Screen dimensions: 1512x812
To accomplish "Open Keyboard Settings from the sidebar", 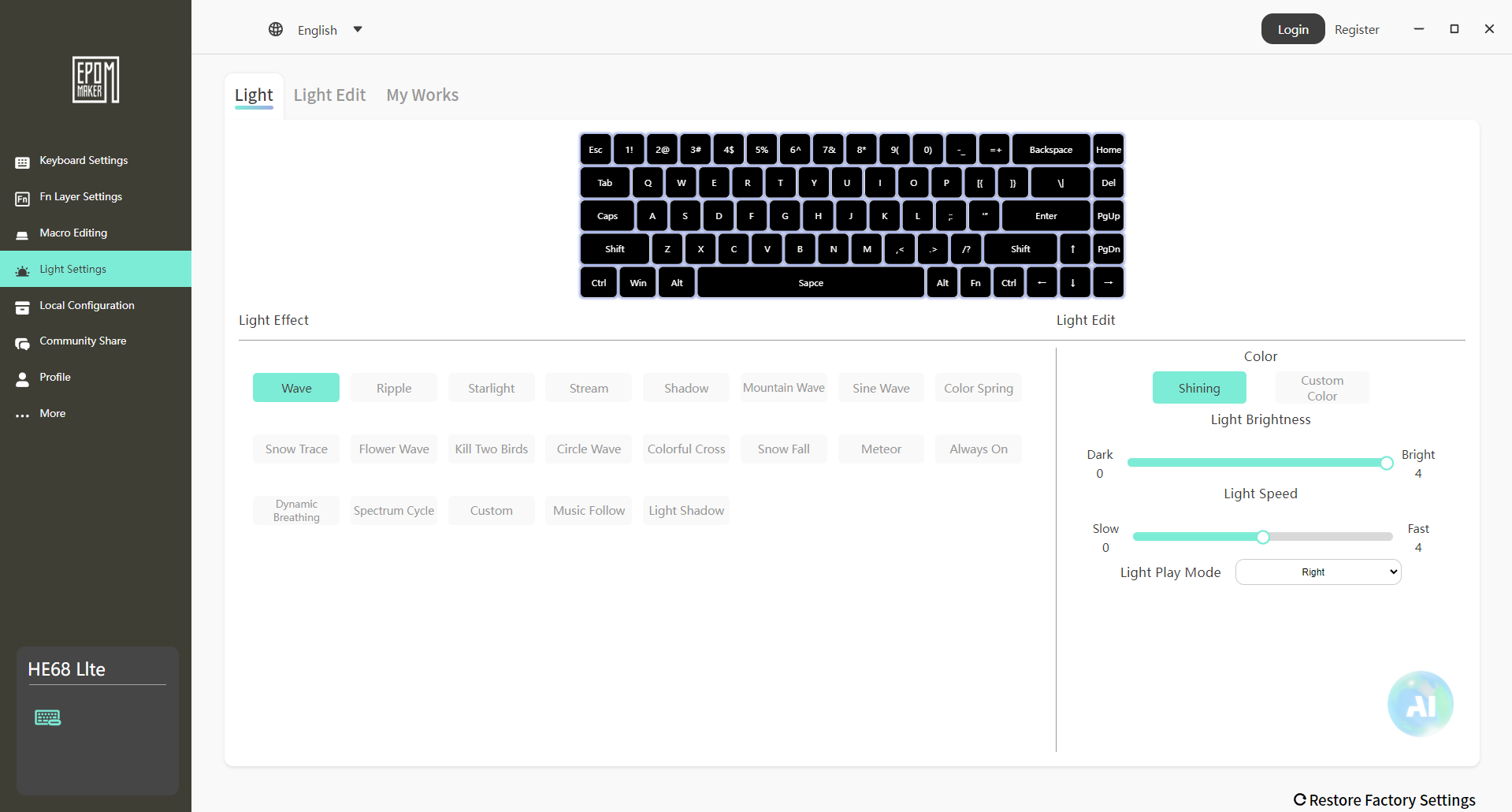I will 95,161.
